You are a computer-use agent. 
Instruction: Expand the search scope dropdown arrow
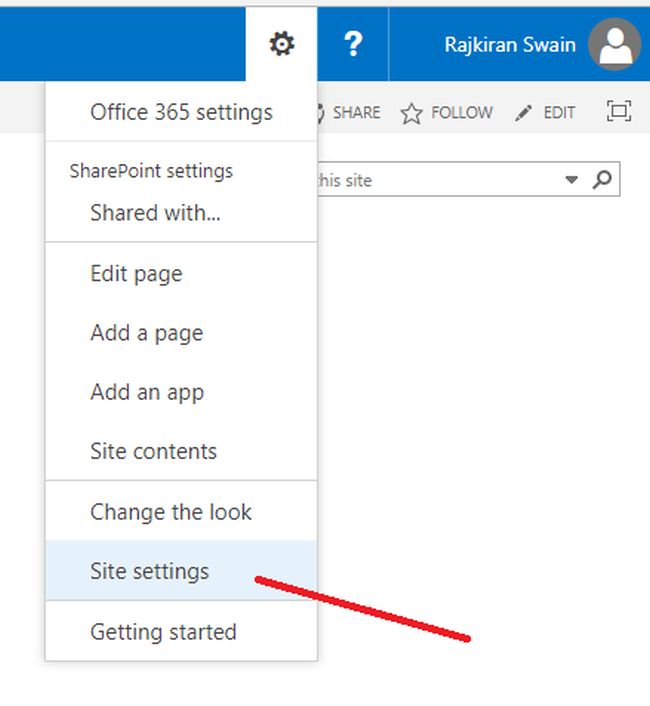click(571, 180)
